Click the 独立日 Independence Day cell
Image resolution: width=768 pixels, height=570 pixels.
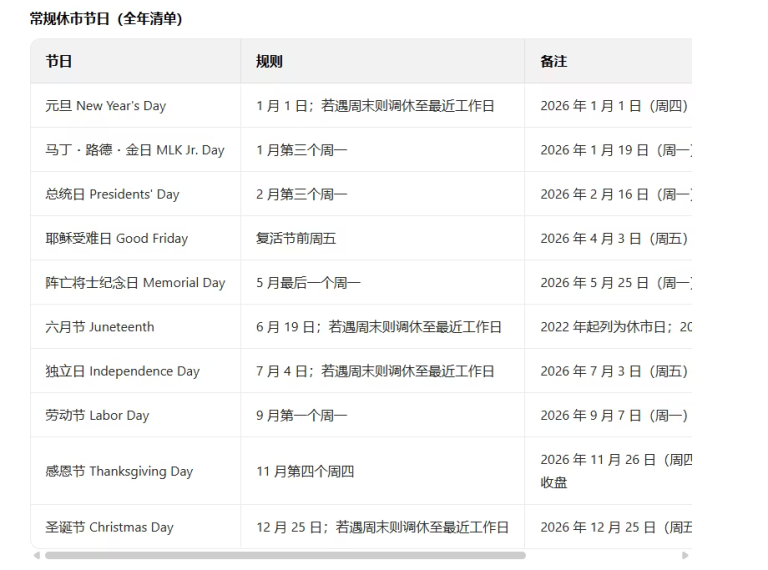point(122,371)
